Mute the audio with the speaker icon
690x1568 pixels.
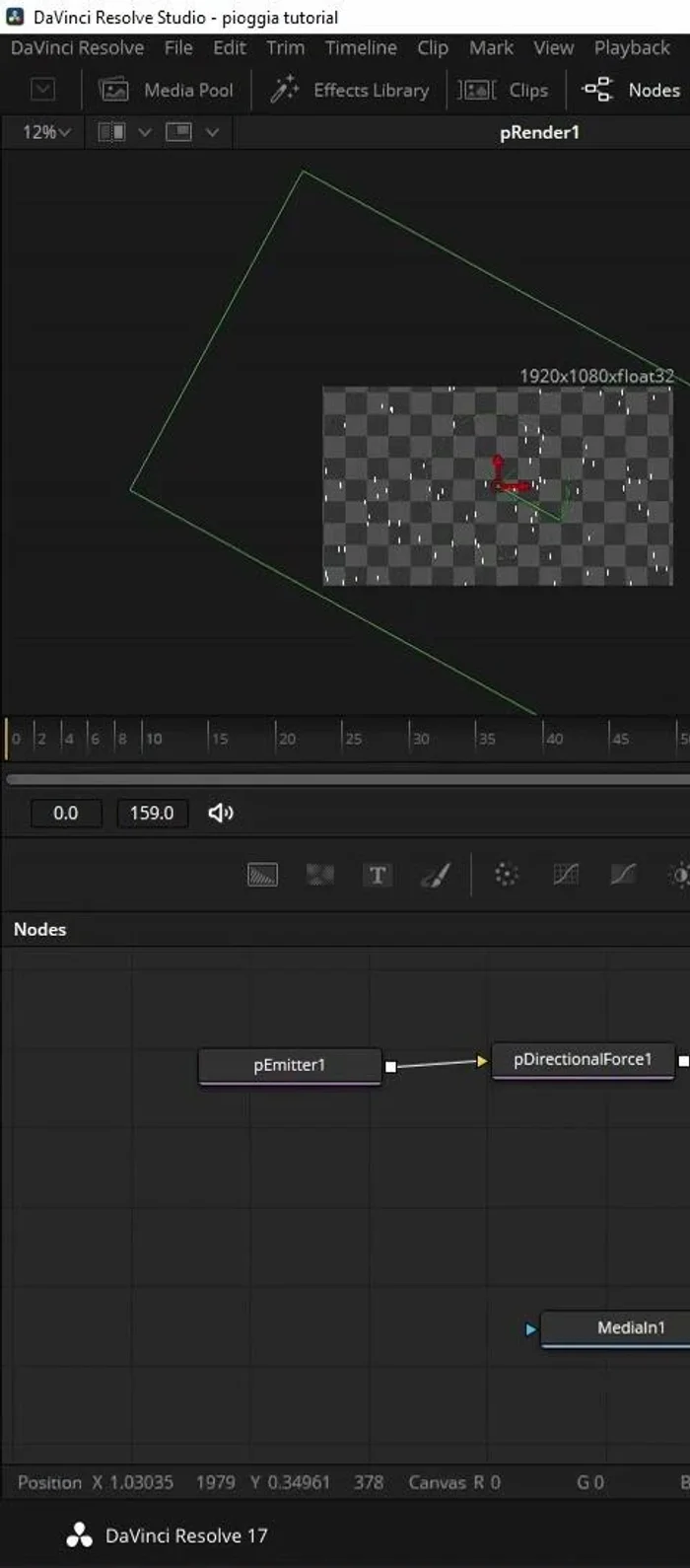click(221, 813)
